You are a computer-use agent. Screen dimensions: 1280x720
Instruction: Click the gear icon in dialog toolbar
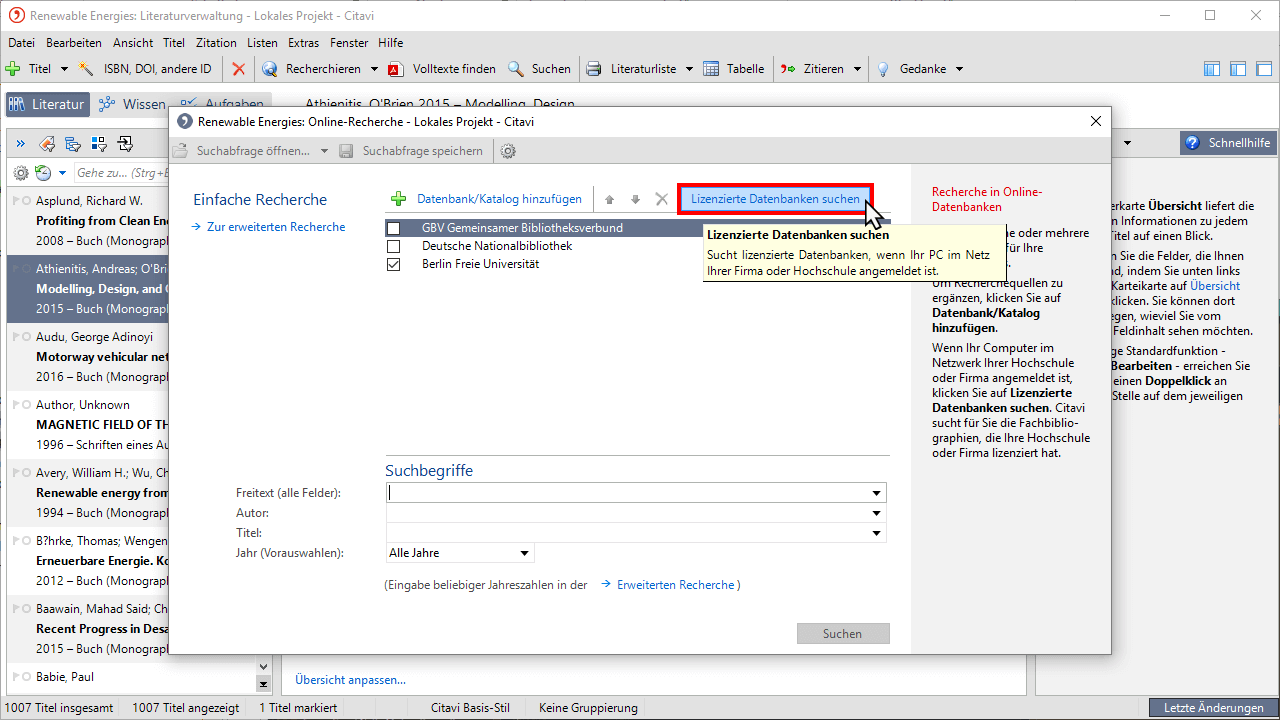click(x=508, y=151)
